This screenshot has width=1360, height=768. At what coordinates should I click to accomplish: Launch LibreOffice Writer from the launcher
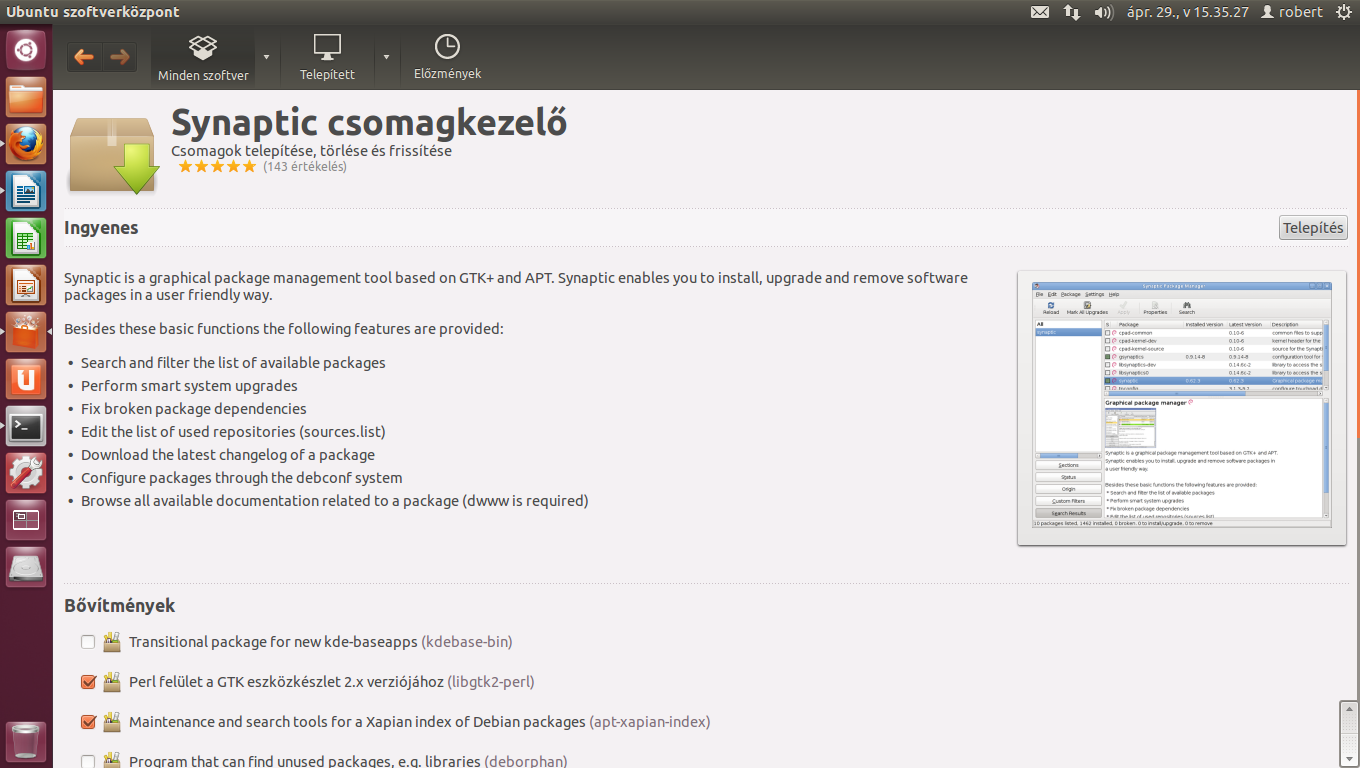click(x=26, y=192)
